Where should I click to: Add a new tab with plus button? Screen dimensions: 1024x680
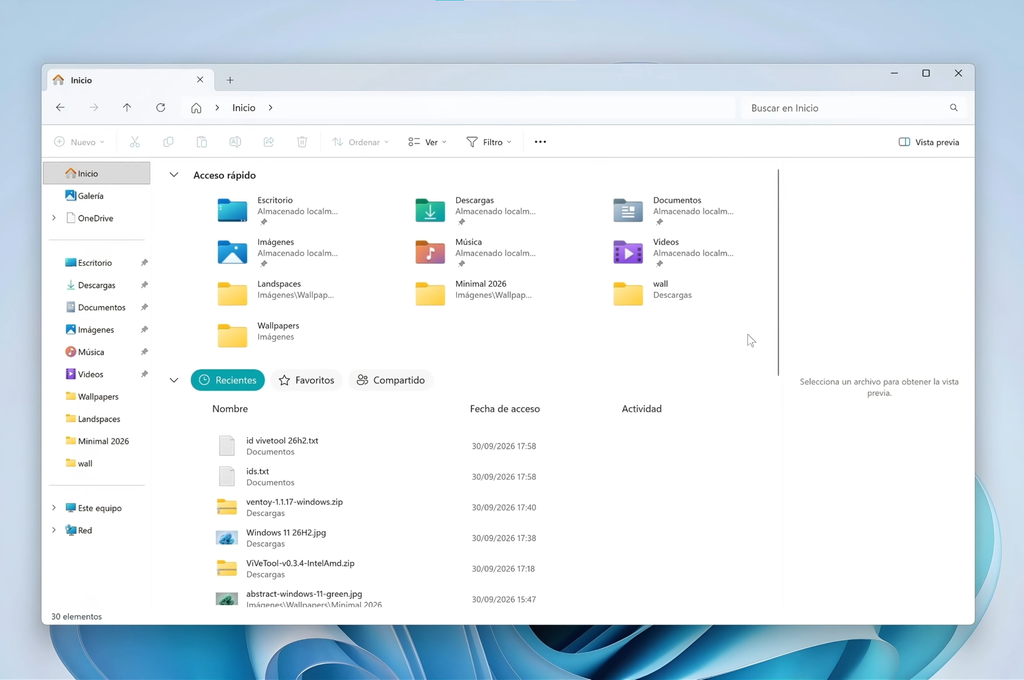click(230, 80)
